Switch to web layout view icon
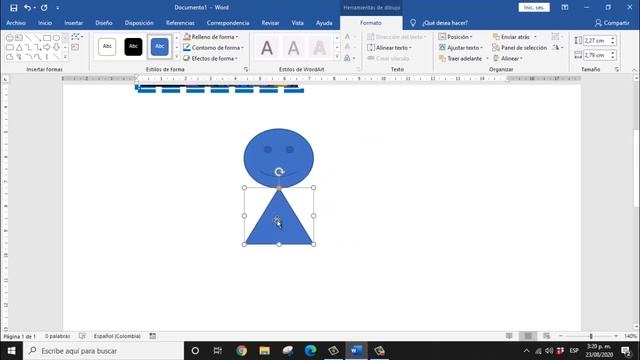 pyautogui.click(x=547, y=336)
